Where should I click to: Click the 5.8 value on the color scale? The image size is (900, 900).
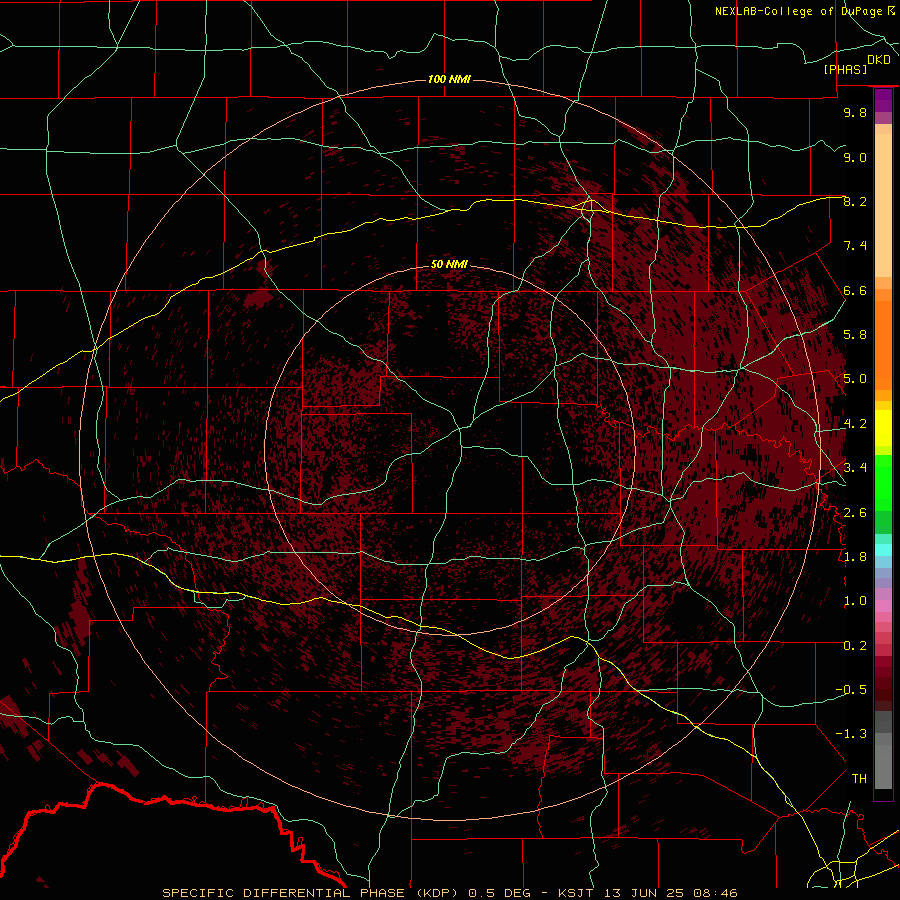coord(855,335)
